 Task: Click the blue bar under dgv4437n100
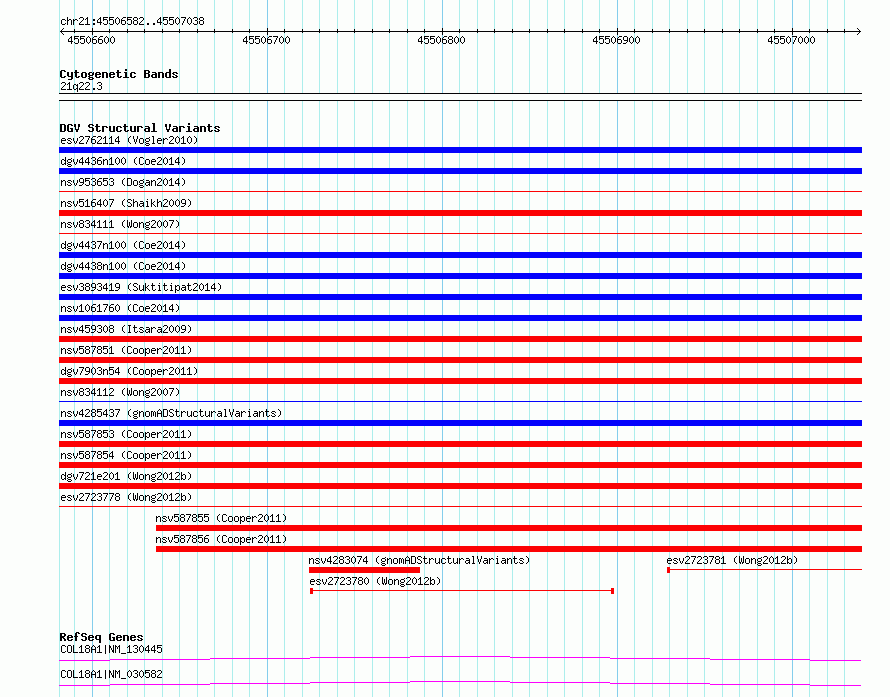pyautogui.click(x=460, y=255)
